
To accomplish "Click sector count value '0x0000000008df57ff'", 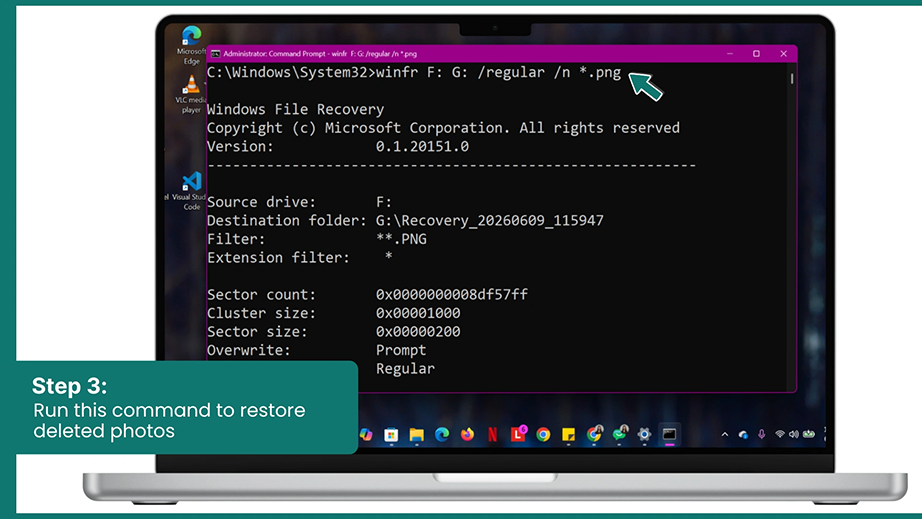I will pyautogui.click(x=452, y=294).
